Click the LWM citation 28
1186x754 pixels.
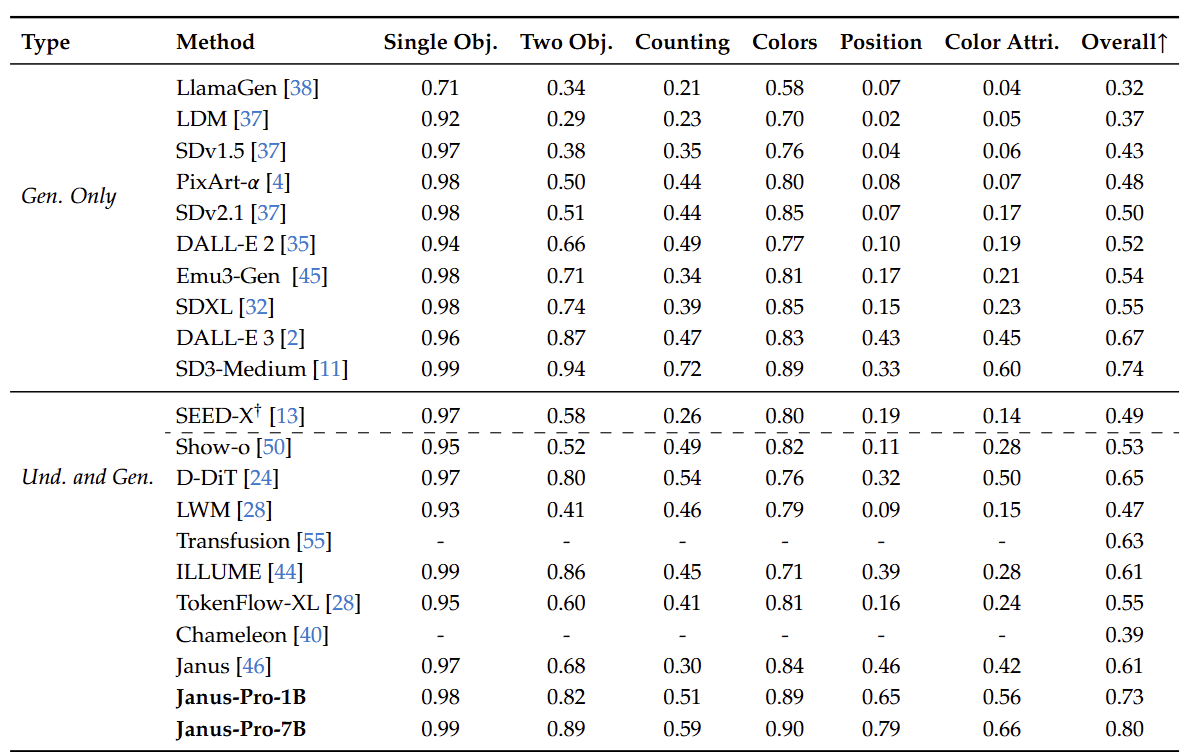(x=254, y=510)
